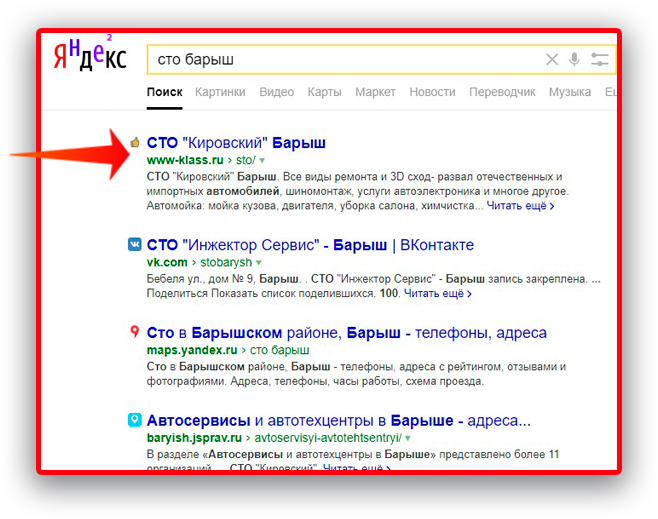The width and height of the screenshot is (658, 519).
Task: Expand dropdown arrow next to www-klass.ru sto/
Action: (x=262, y=160)
